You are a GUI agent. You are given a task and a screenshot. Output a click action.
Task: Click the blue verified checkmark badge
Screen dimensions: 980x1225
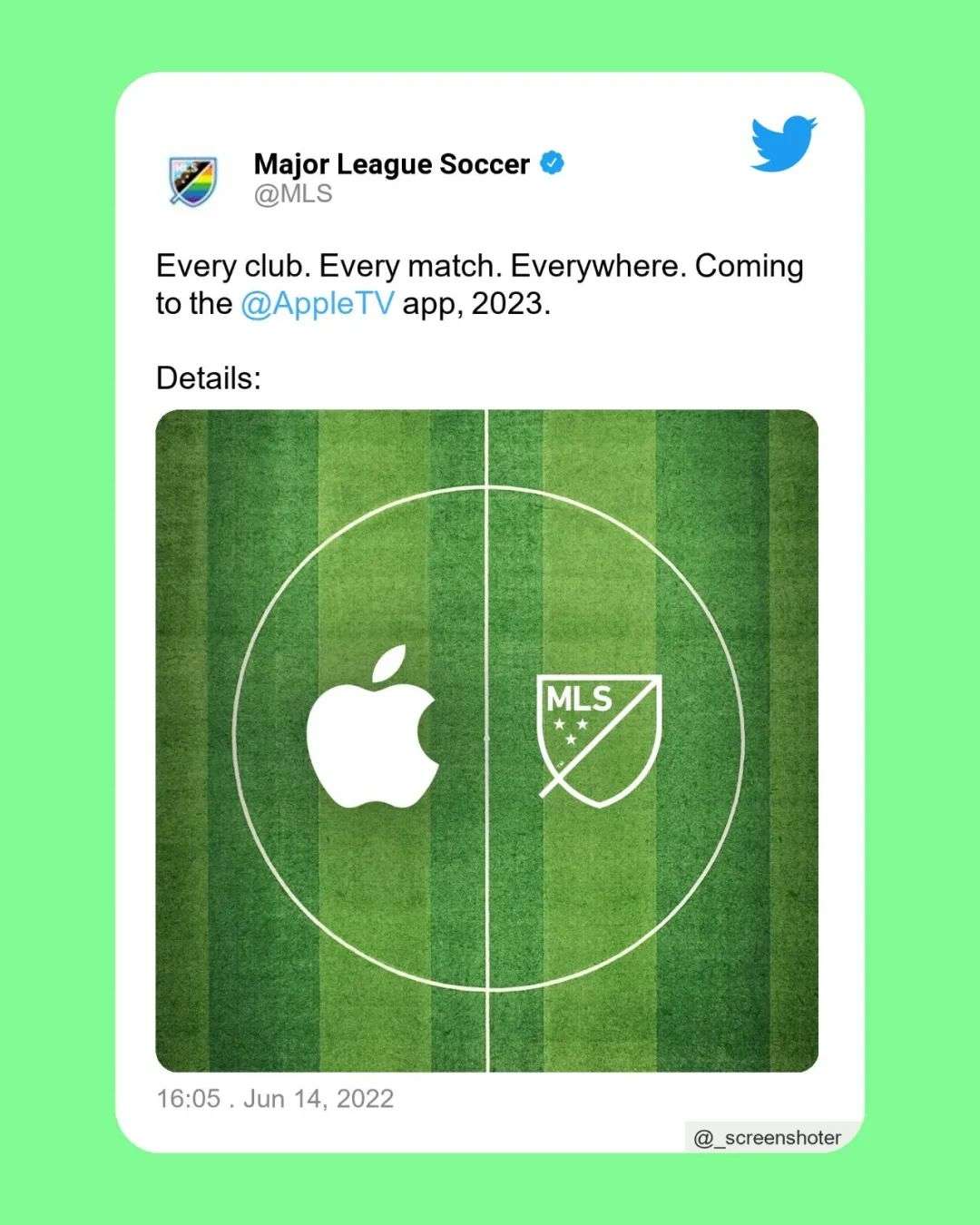pyautogui.click(x=553, y=163)
